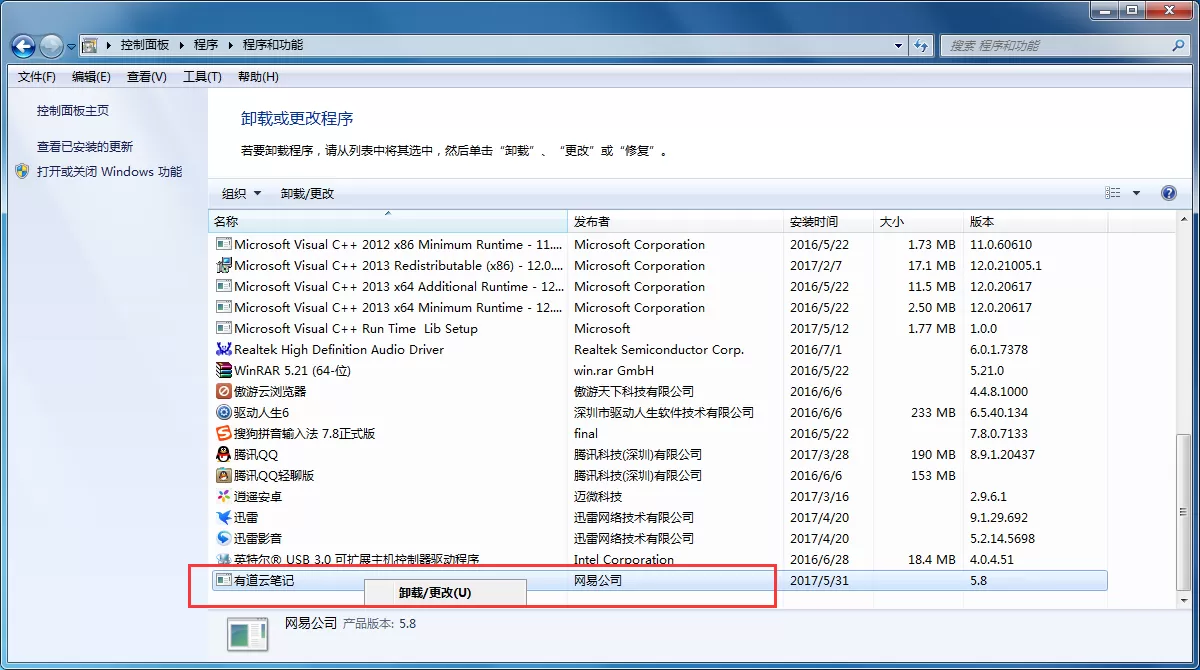Select the WinRAR 5.21 (64-位) entry
The width and height of the screenshot is (1200, 670).
[292, 370]
